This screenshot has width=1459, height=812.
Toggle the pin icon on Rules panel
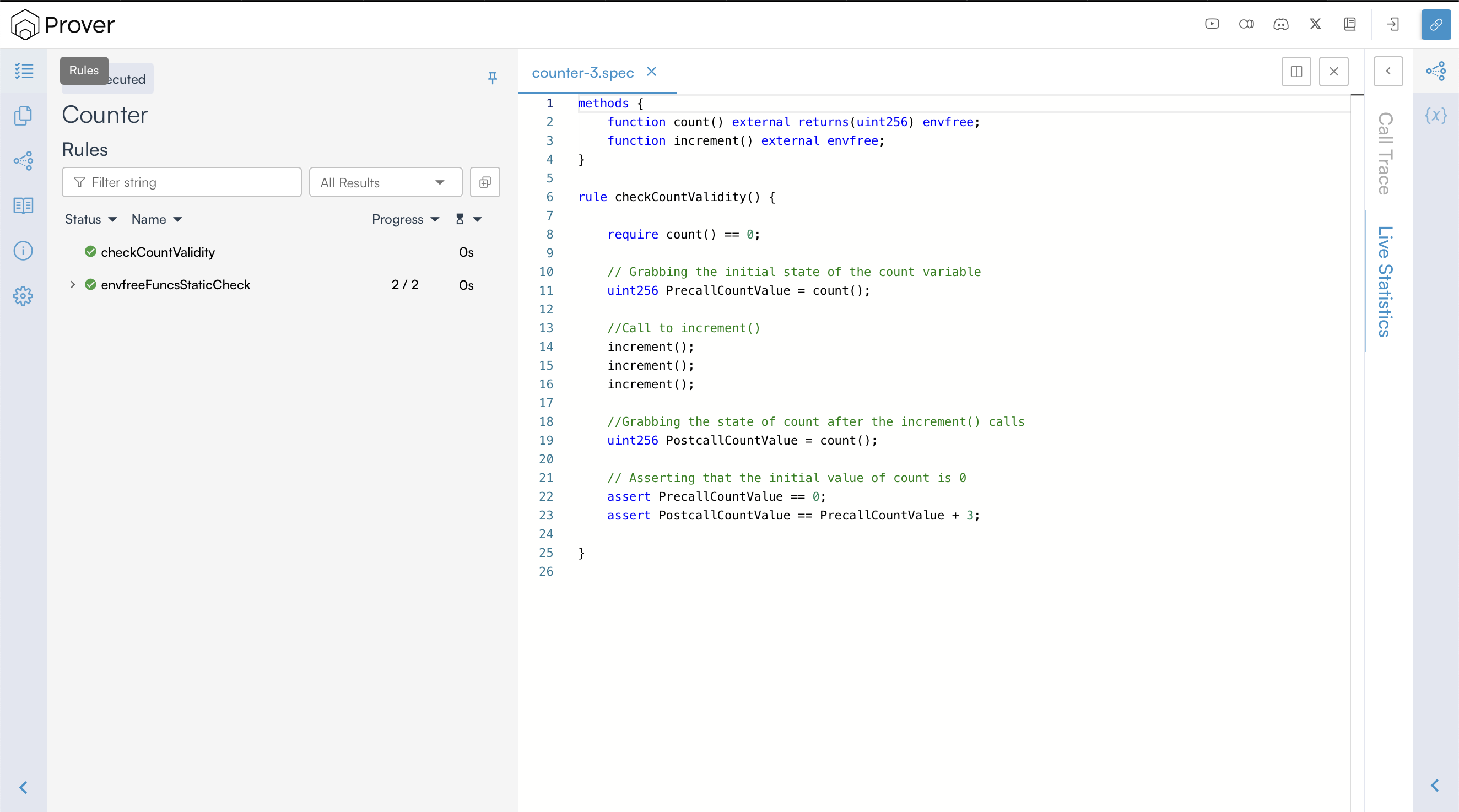[492, 78]
